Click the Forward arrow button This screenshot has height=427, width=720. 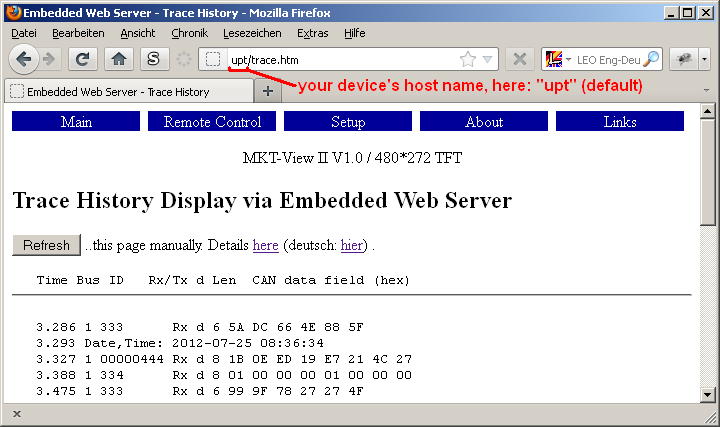(x=49, y=59)
